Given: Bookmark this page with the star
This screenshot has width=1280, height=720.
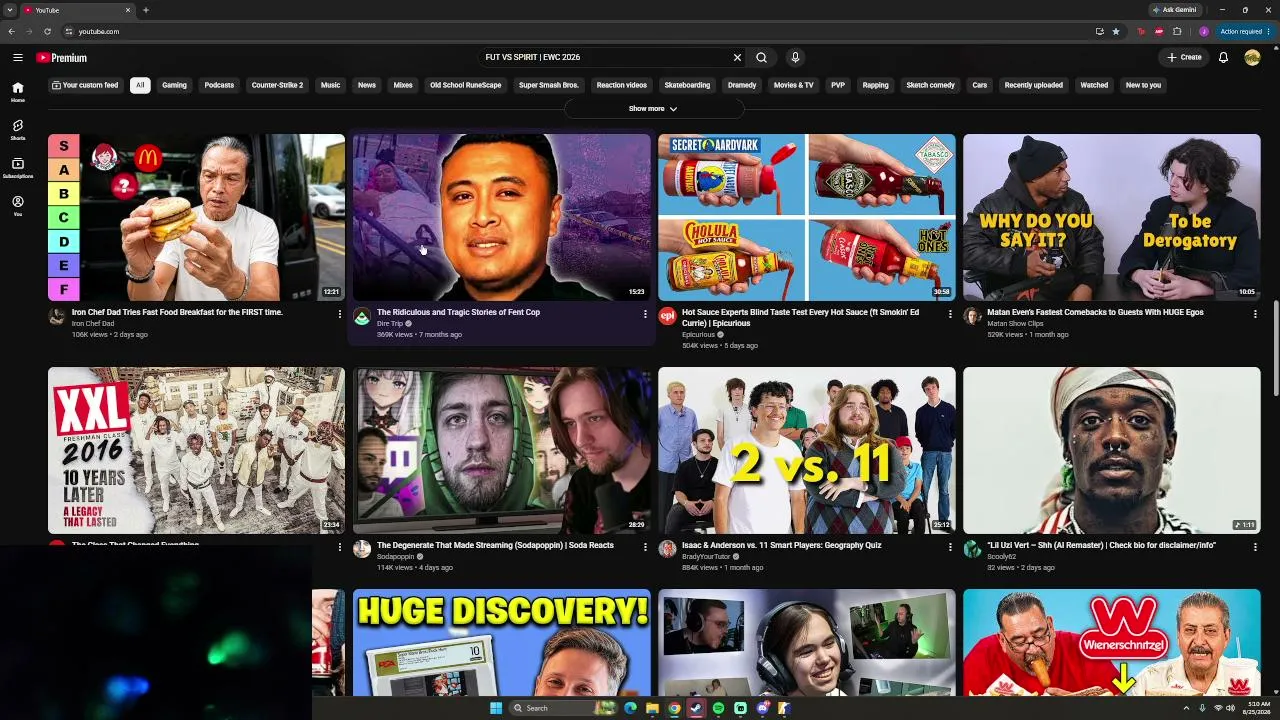Looking at the screenshot, I should pyautogui.click(x=1116, y=31).
